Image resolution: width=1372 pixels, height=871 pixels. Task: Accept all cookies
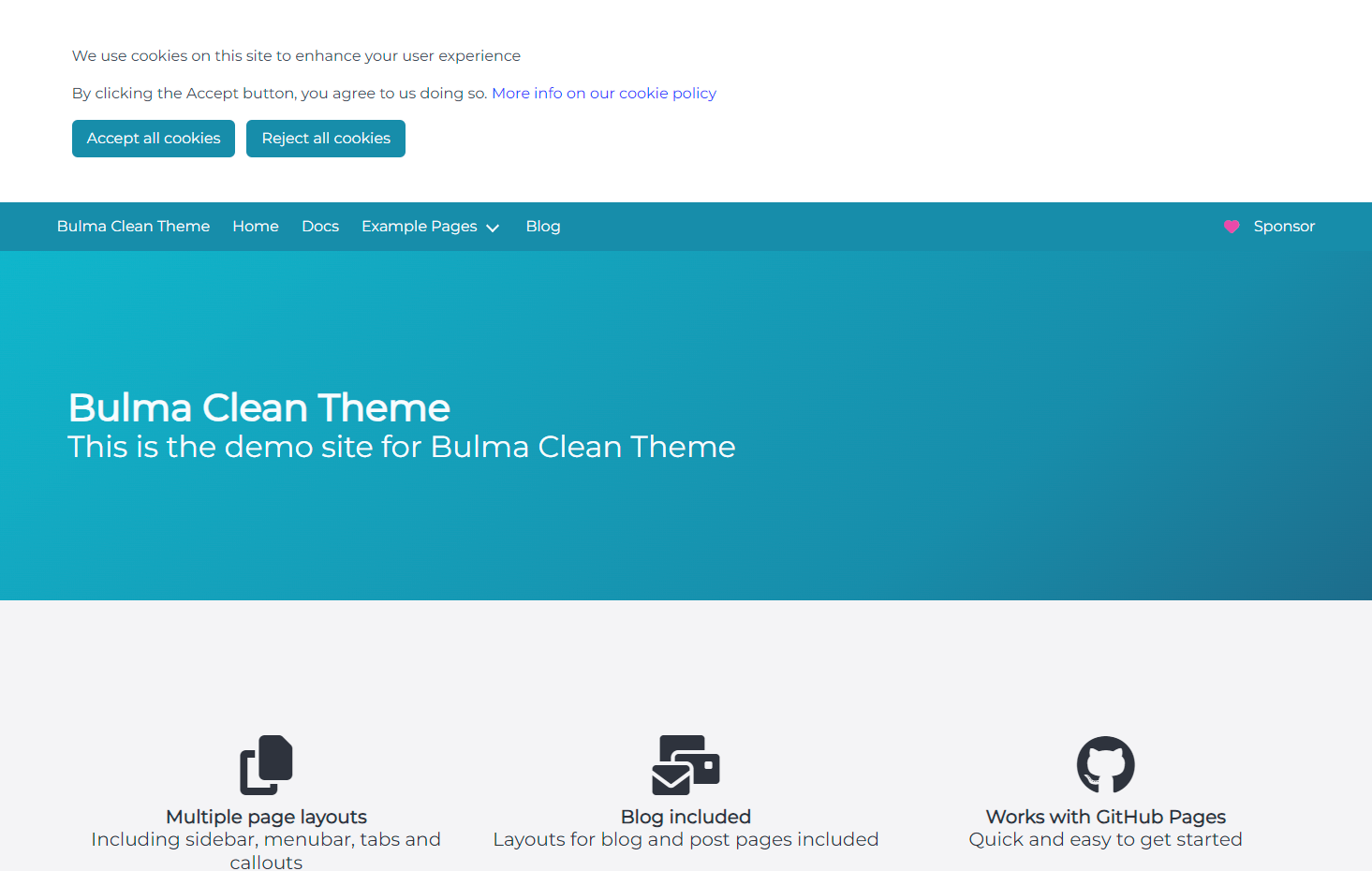tap(154, 139)
